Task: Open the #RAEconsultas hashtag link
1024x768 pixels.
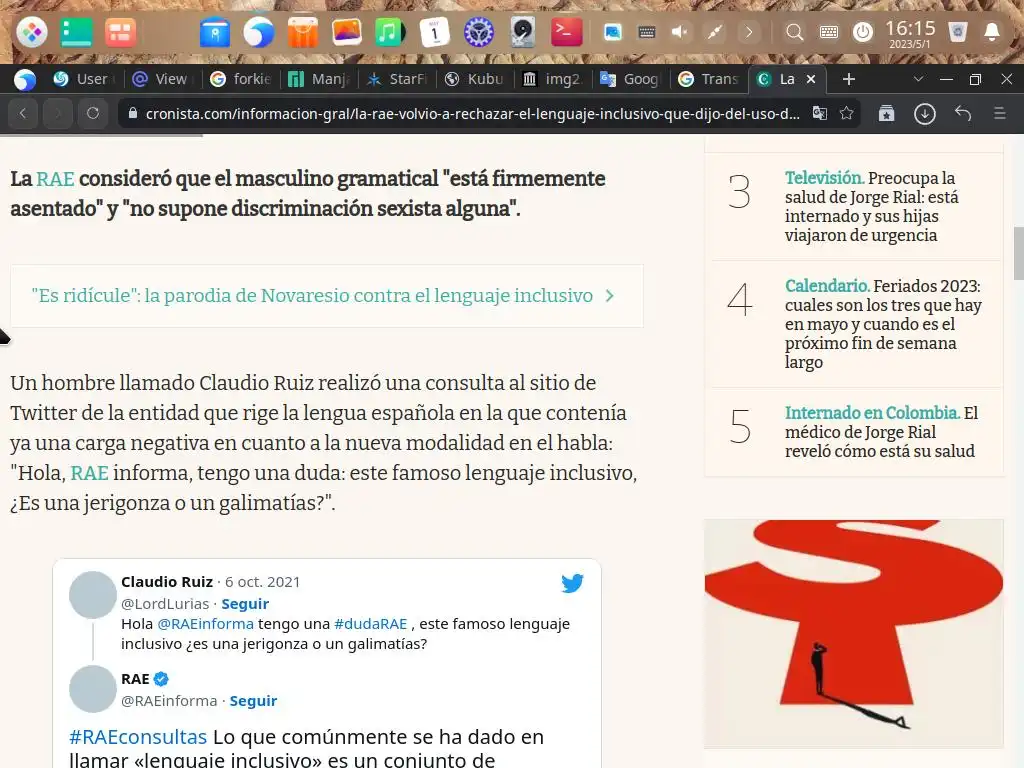Action: 138,737
